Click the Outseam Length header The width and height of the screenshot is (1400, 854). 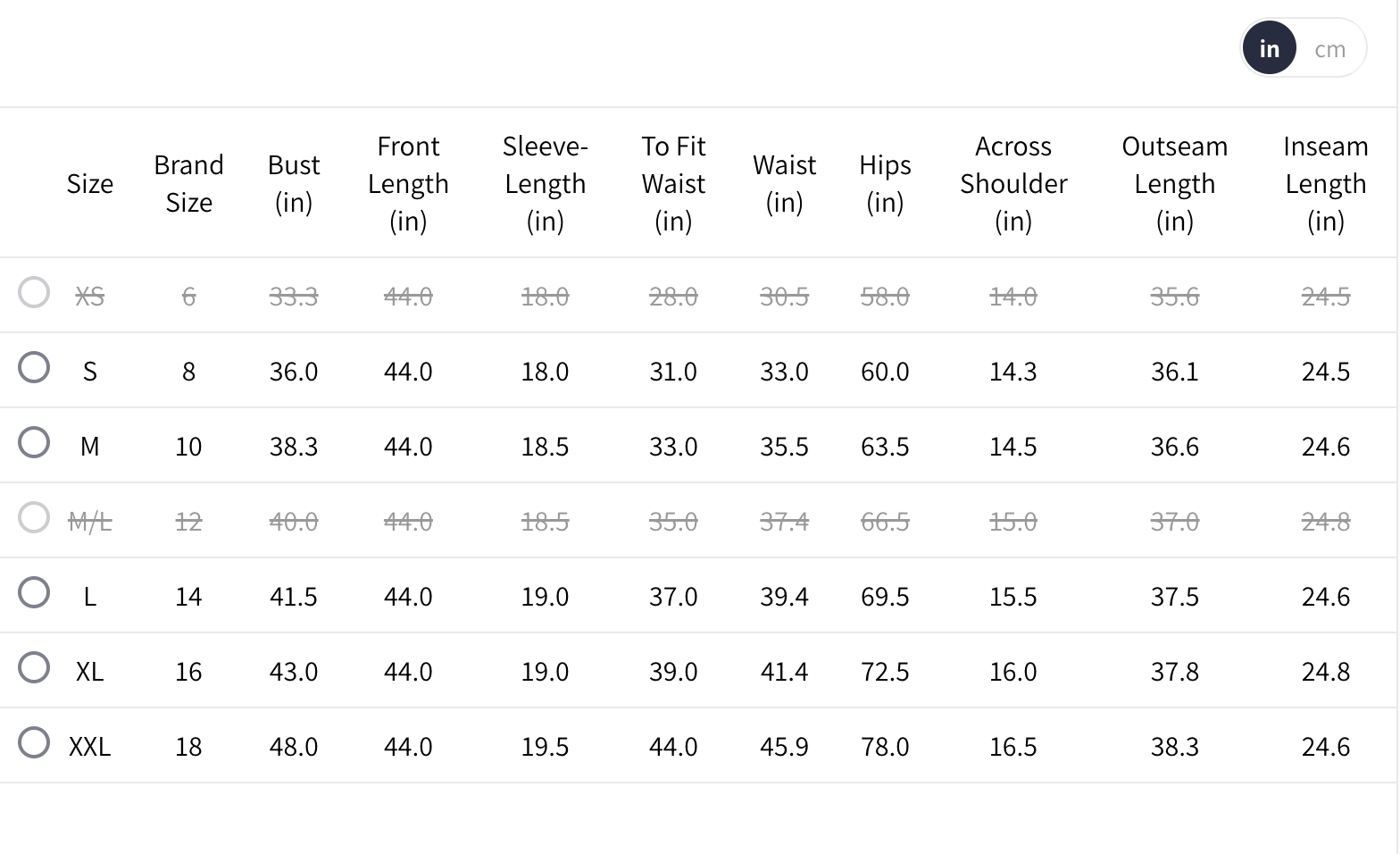pos(1174,184)
